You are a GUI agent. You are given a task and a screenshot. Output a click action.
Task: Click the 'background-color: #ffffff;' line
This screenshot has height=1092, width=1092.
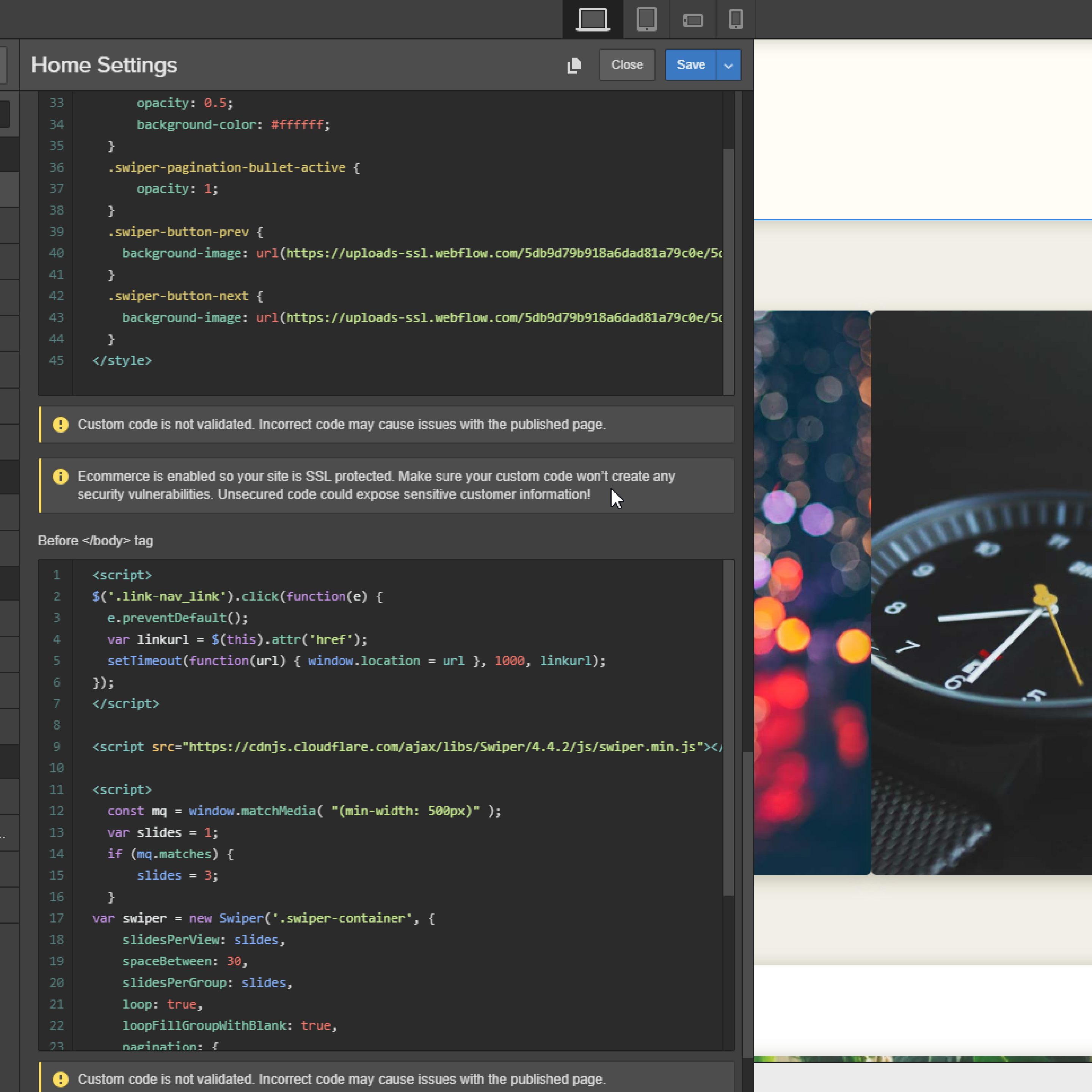233,124
